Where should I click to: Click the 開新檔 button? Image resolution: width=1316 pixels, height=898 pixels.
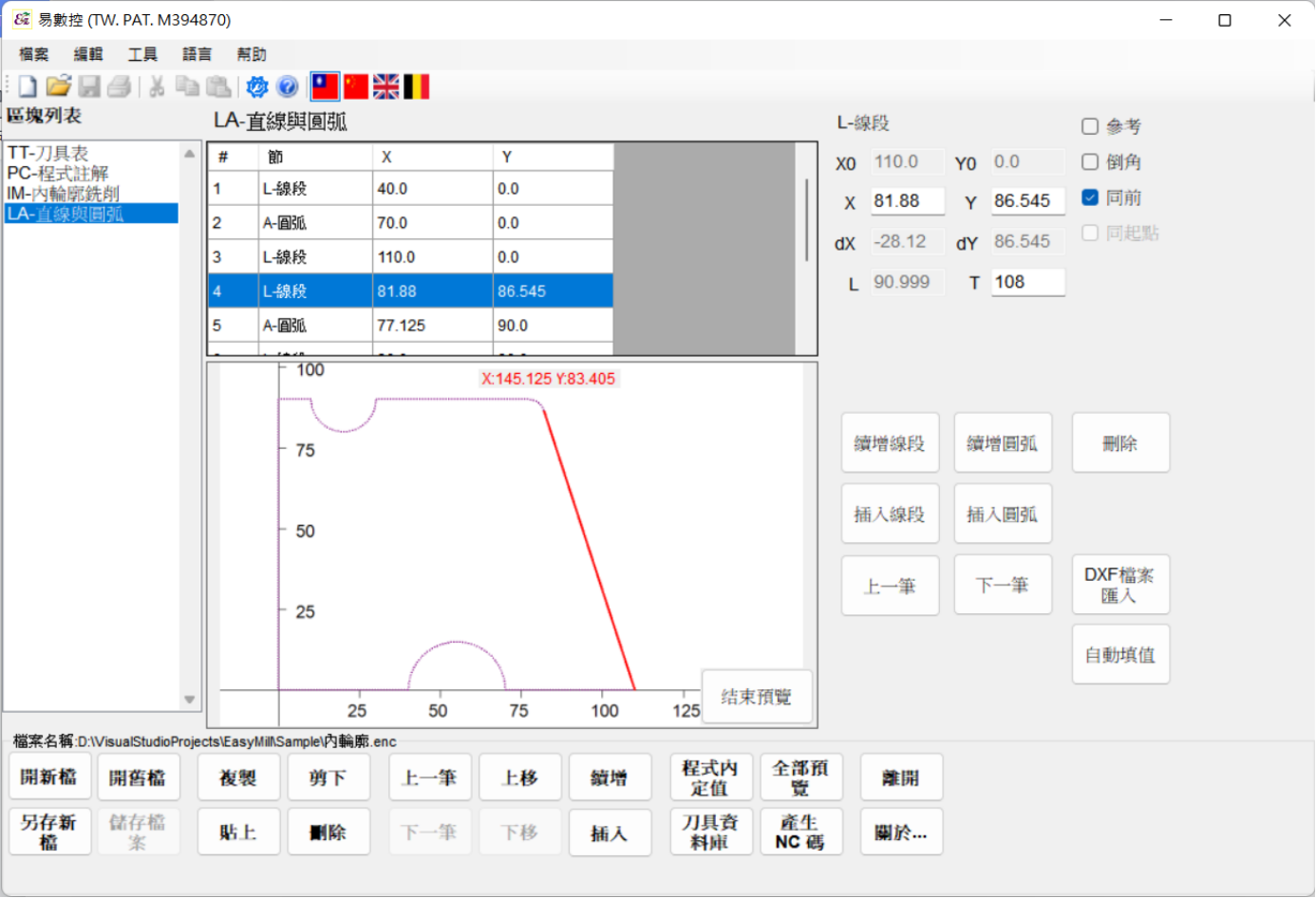click(x=49, y=777)
